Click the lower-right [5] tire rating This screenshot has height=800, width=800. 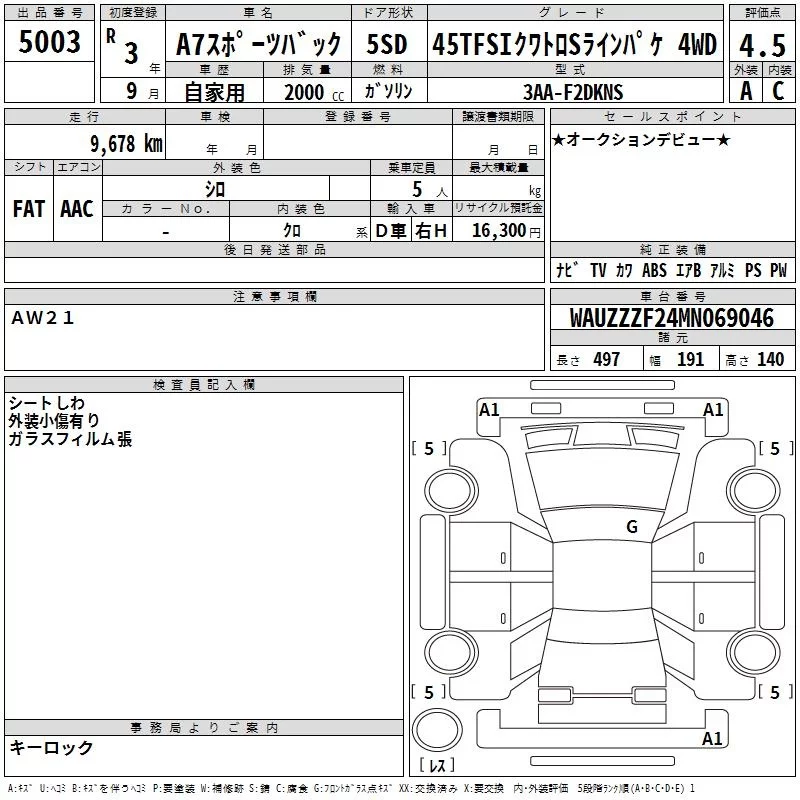(x=776, y=692)
